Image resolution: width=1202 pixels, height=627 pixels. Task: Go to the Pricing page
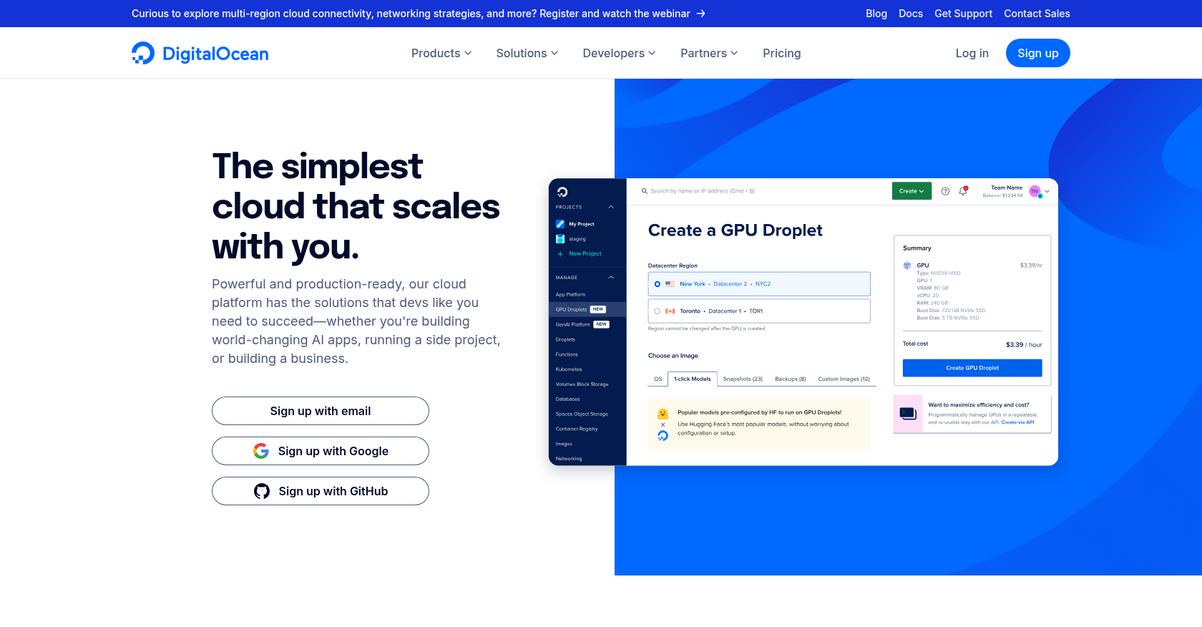tap(781, 53)
